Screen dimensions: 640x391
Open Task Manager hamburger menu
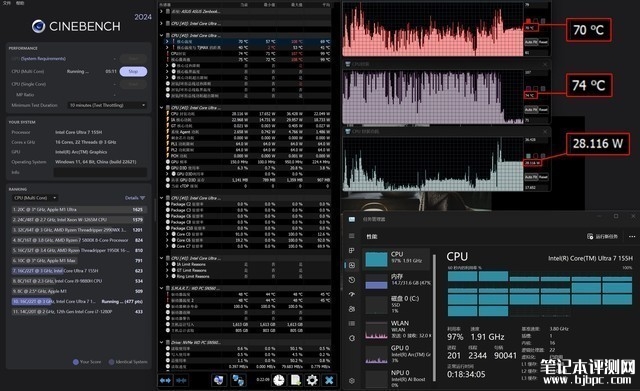click(351, 236)
